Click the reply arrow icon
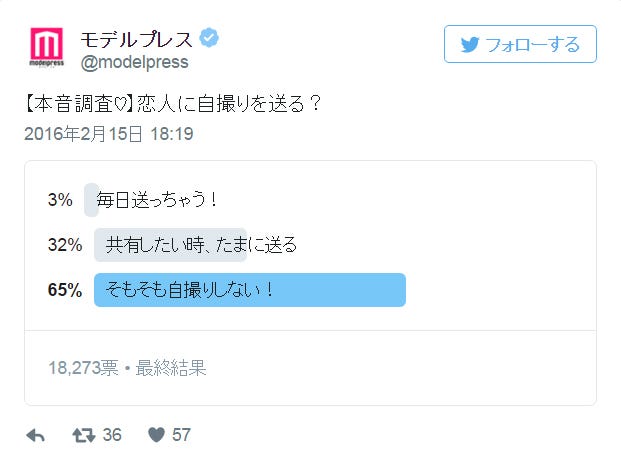621x463 pixels. 35,435
